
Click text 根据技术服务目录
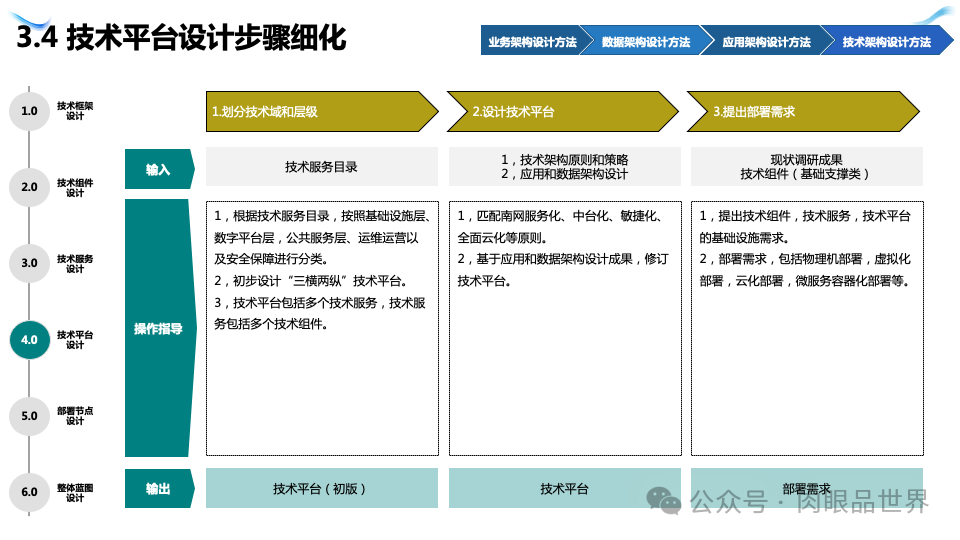tap(281, 216)
